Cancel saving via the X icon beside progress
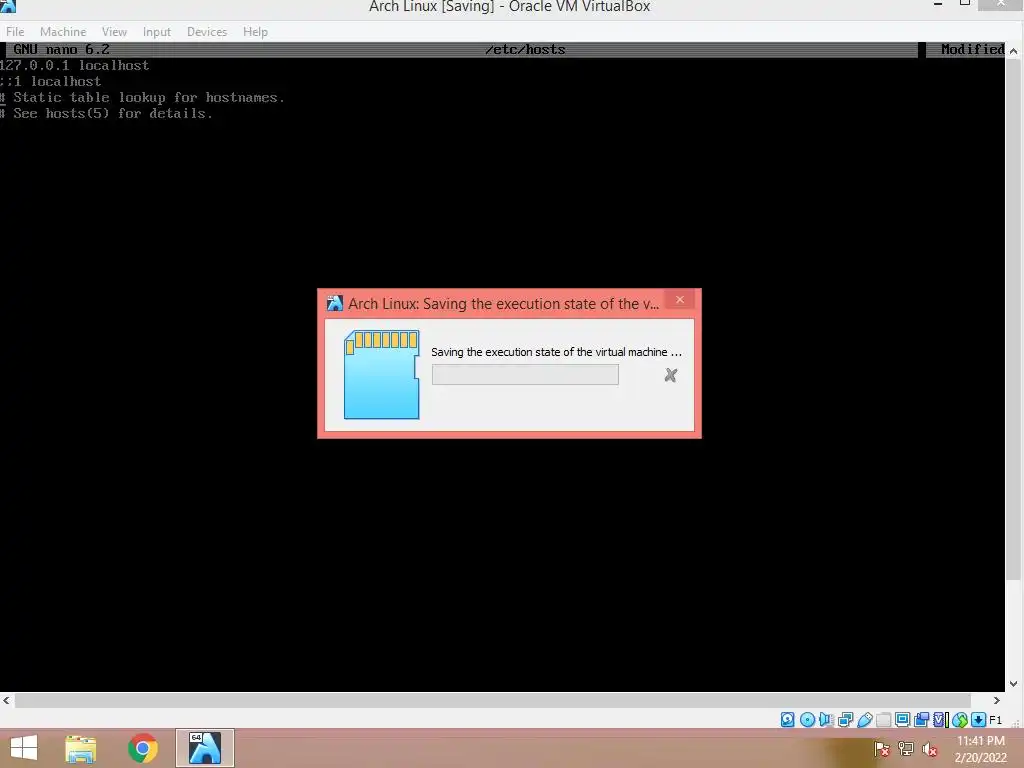The image size is (1024, 768). 671,375
